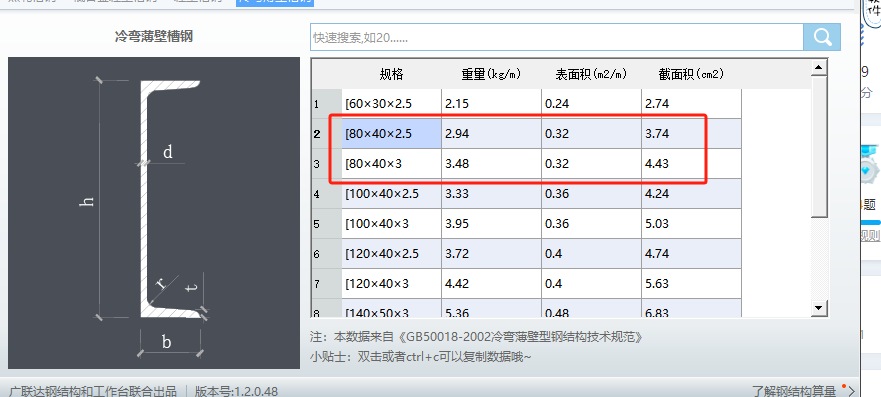881x397 pixels.
Task: Click the 重量(kg/m) column header
Action: pyautogui.click(x=492, y=74)
